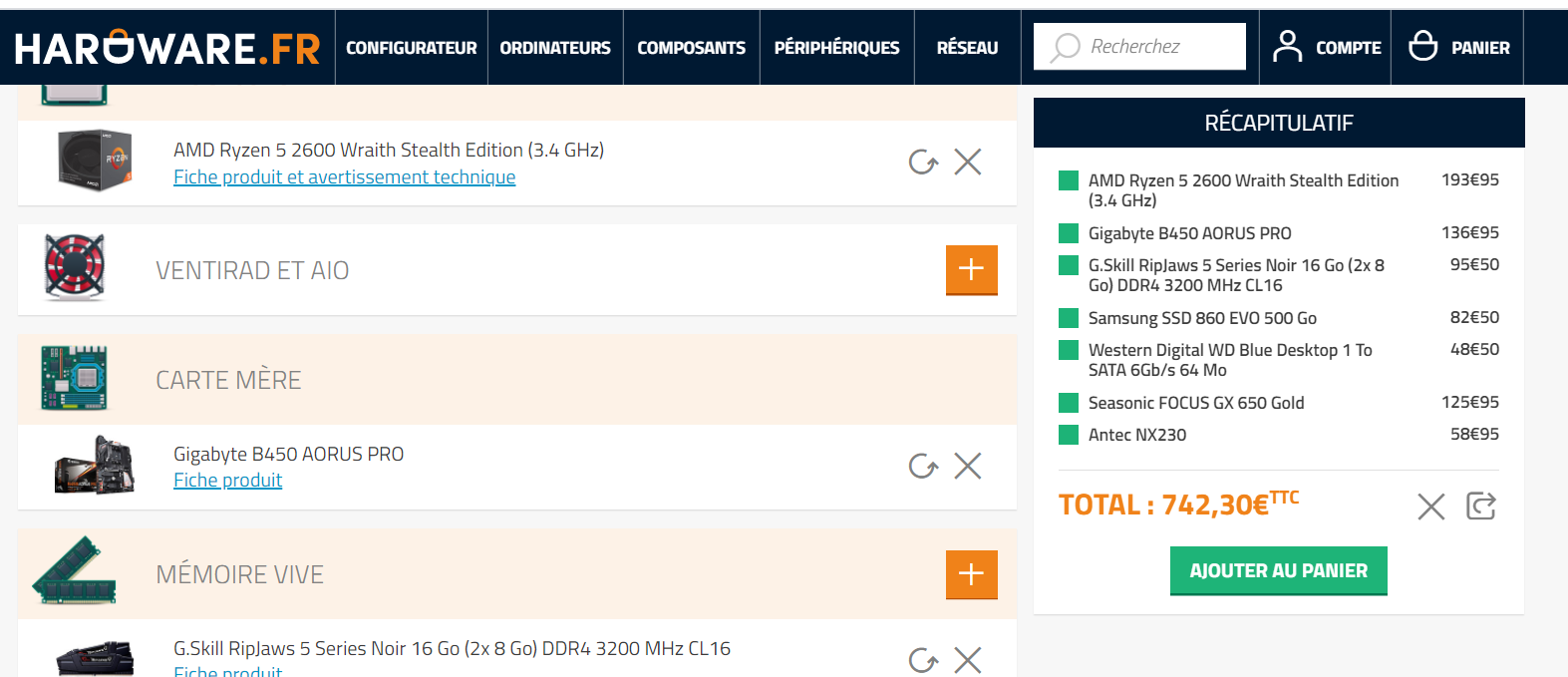Add a Mémoire Vive component
The image size is (1568, 677).
point(971,573)
